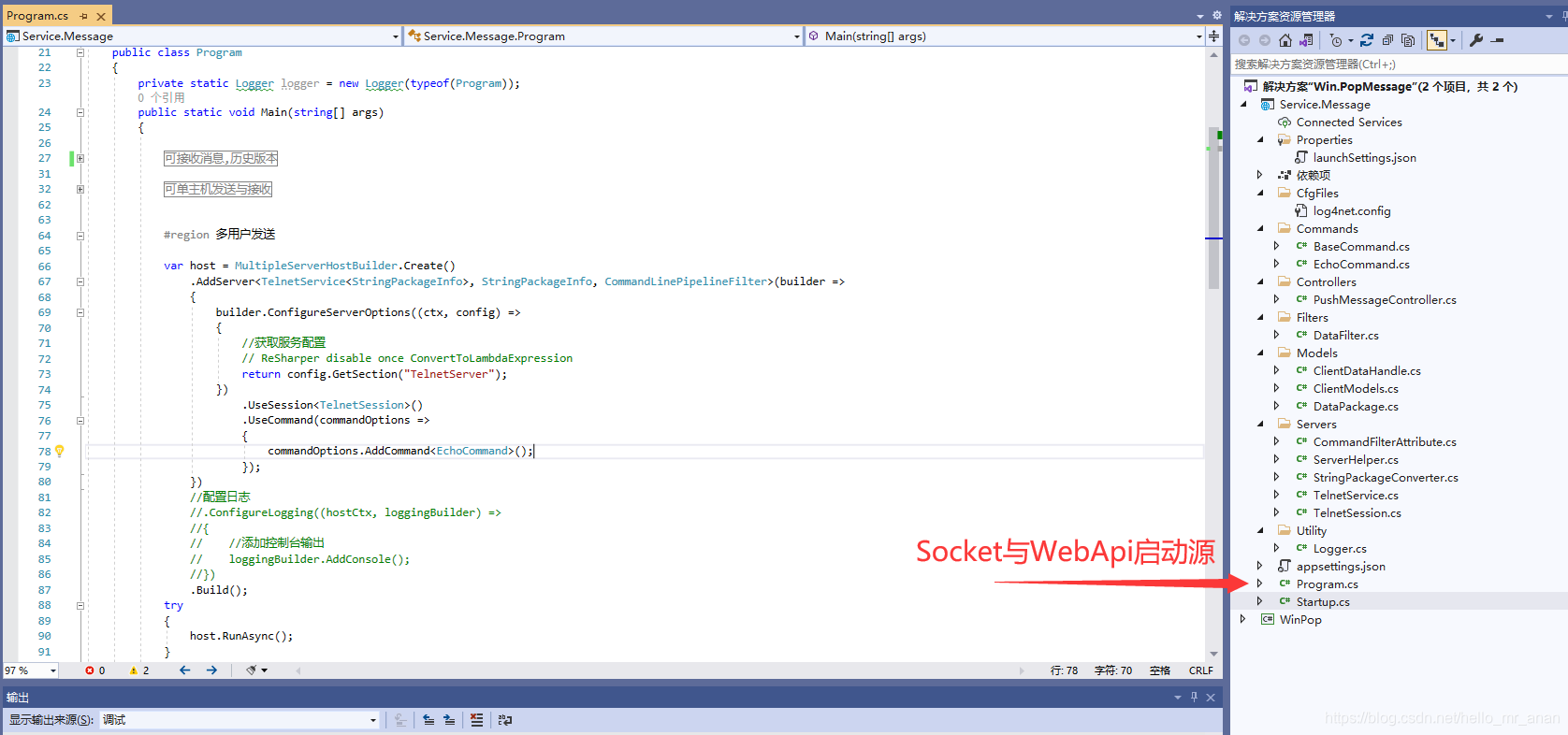1568x735 pixels.
Task: Open the code cleanup dropdown arrow
Action: pyautogui.click(x=265, y=670)
